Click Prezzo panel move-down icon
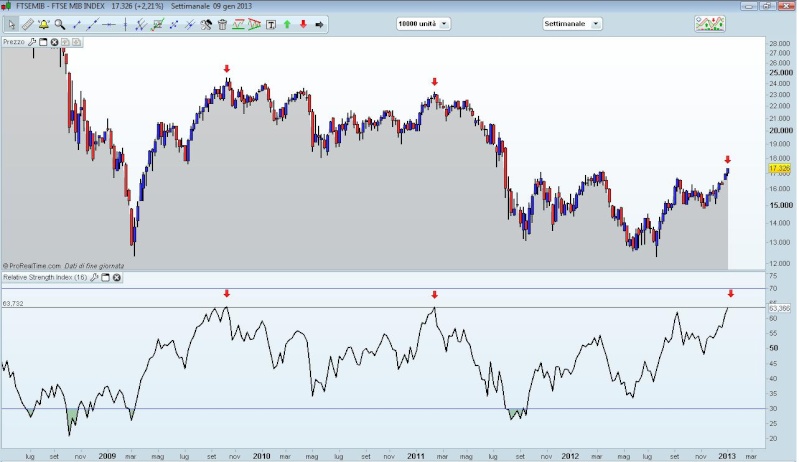799x462 pixels. [76, 42]
